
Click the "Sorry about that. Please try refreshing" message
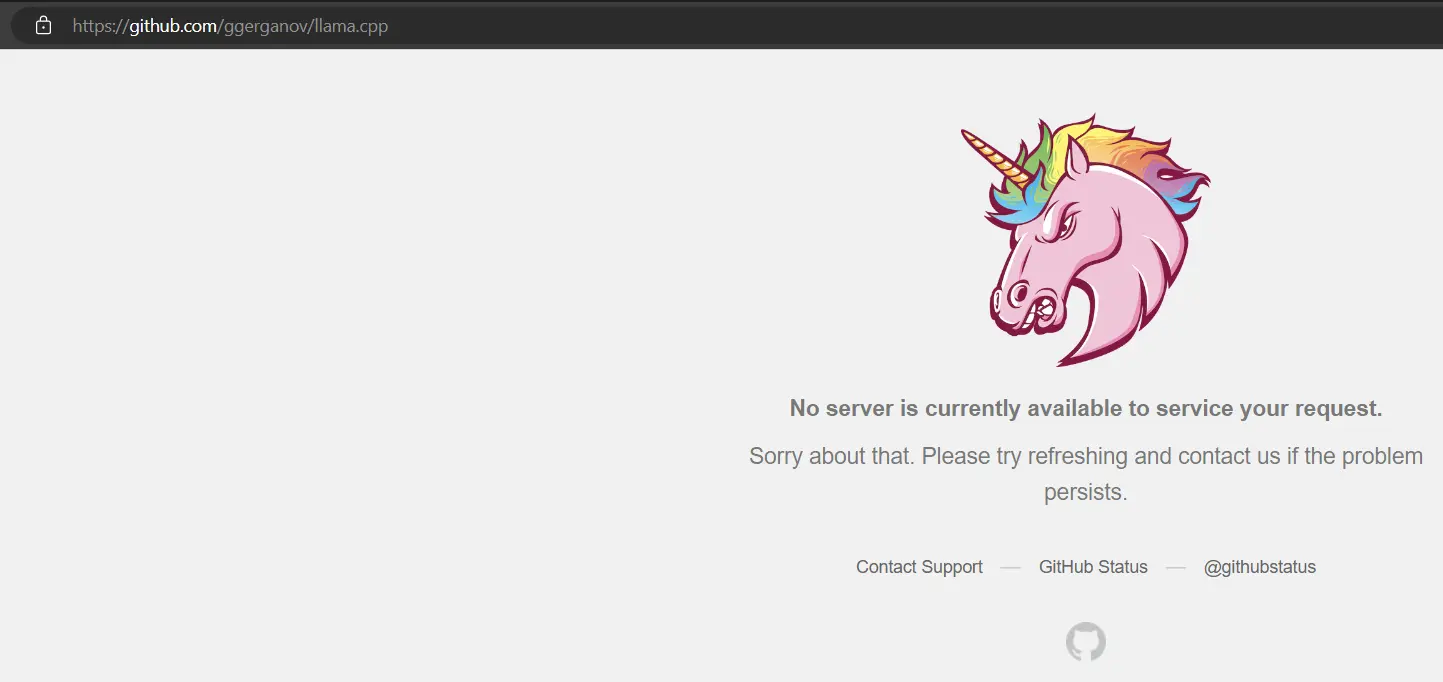coord(1086,474)
